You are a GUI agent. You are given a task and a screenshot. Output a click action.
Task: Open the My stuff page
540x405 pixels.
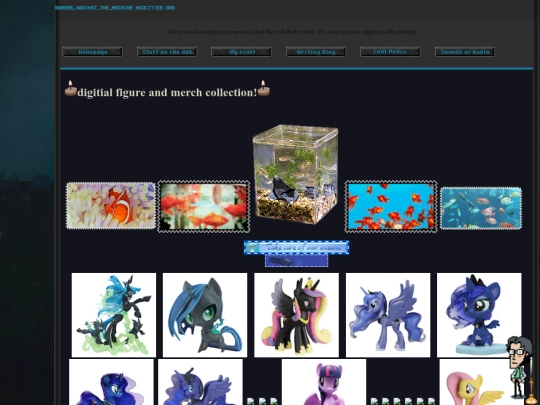(241, 52)
